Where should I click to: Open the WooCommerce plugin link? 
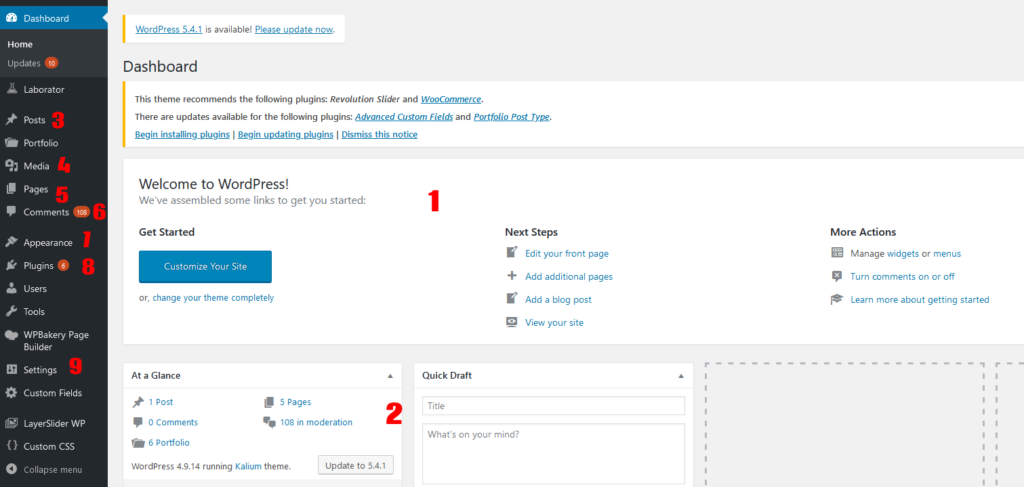(x=451, y=99)
